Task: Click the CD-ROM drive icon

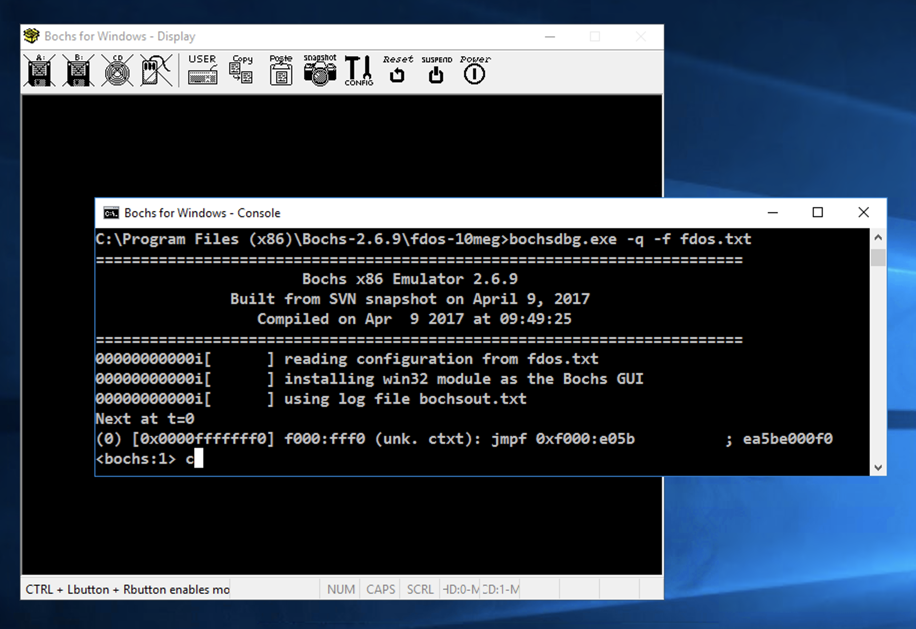Action: 117,70
